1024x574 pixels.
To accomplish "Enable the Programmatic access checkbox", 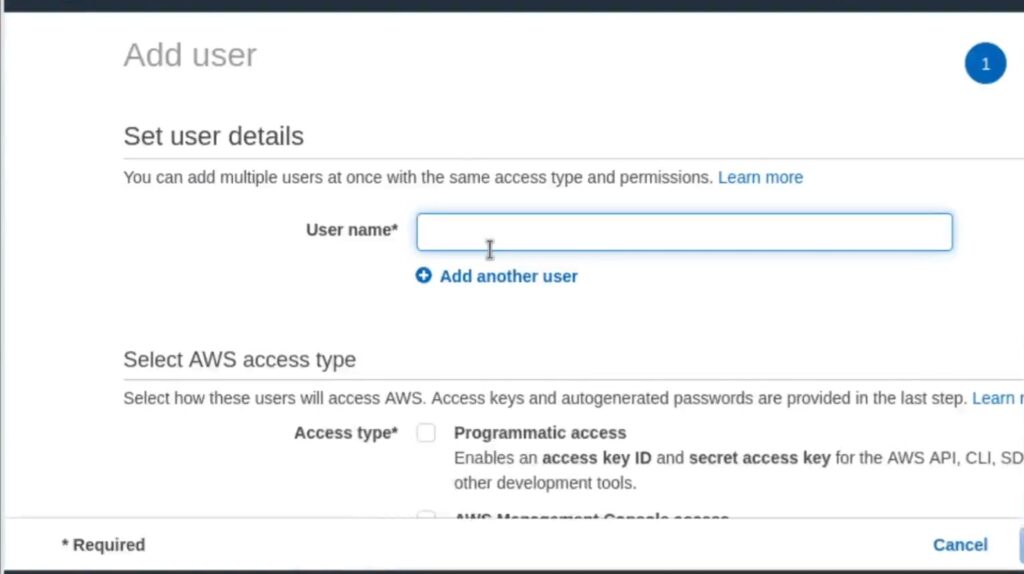I will pos(426,433).
